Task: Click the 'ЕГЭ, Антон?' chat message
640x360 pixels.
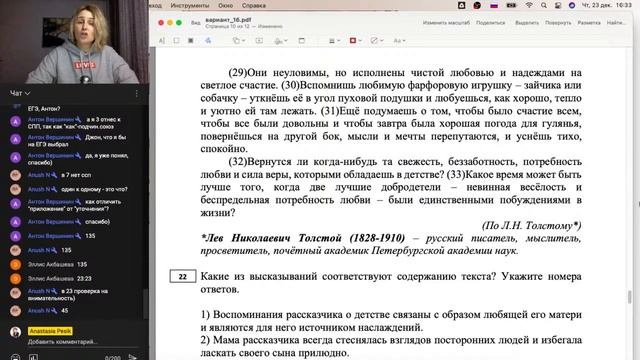Action: coord(44,109)
